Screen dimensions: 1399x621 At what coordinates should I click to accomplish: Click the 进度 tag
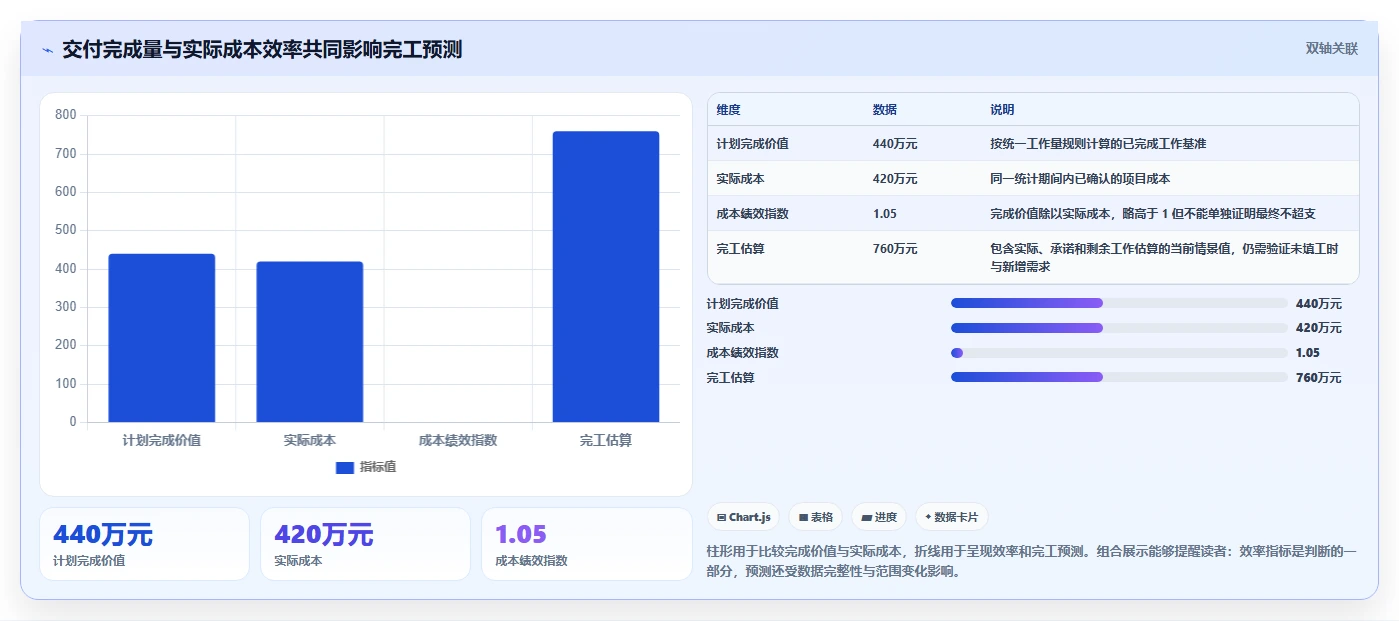879,517
